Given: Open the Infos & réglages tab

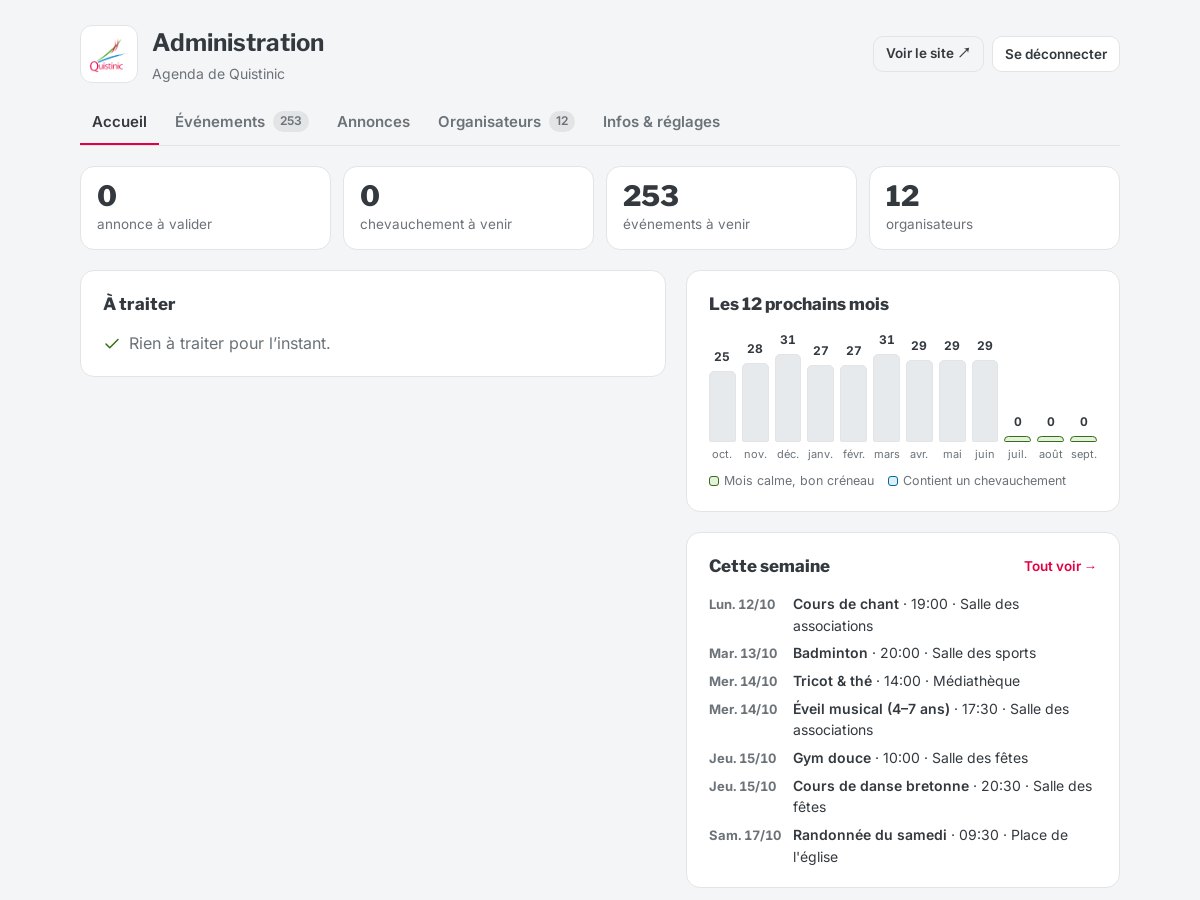Looking at the screenshot, I should click(x=661, y=122).
